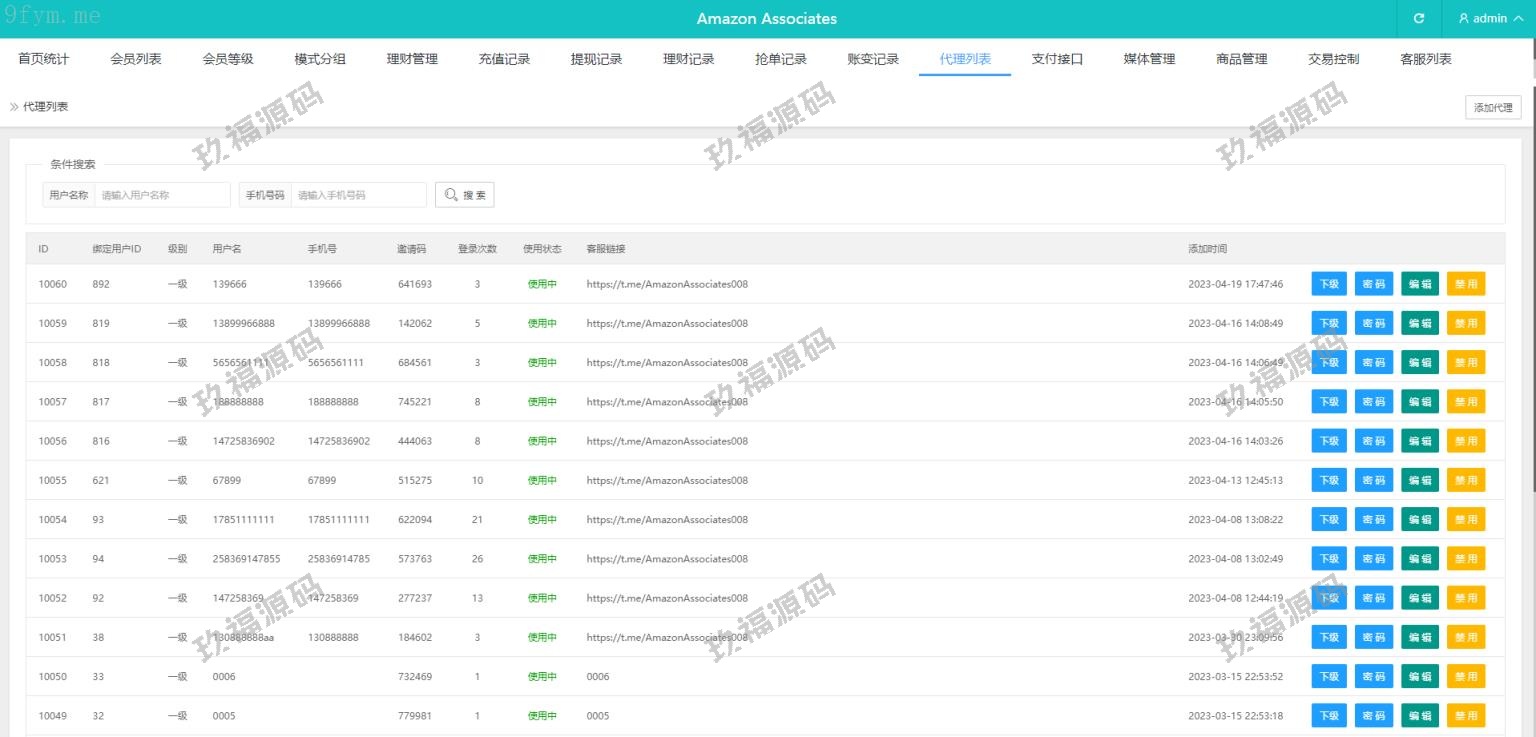The width and height of the screenshot is (1536, 737).
Task: Open the 支付接口 tab
Action: 1057,59
